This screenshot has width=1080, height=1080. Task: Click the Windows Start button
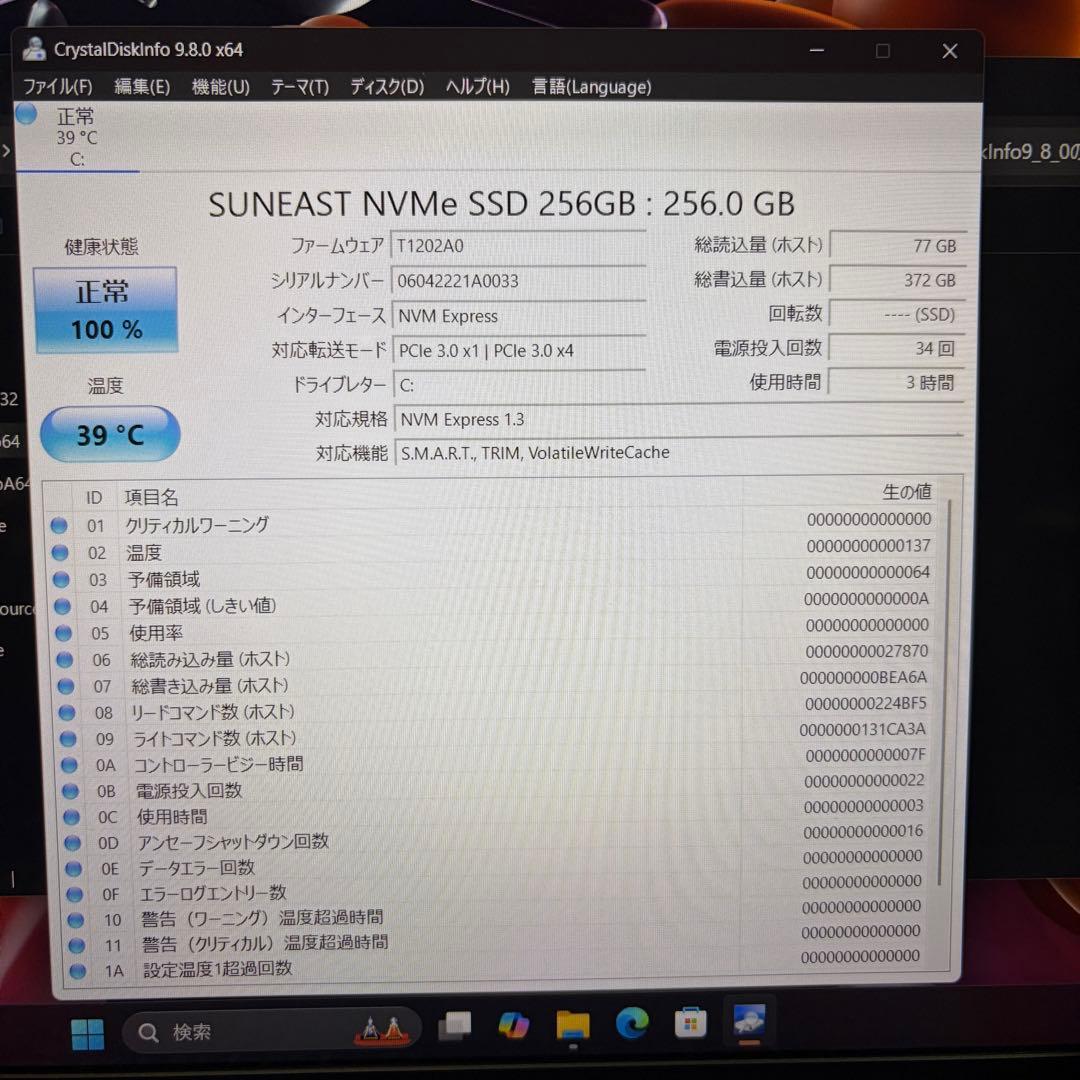pos(88,1031)
